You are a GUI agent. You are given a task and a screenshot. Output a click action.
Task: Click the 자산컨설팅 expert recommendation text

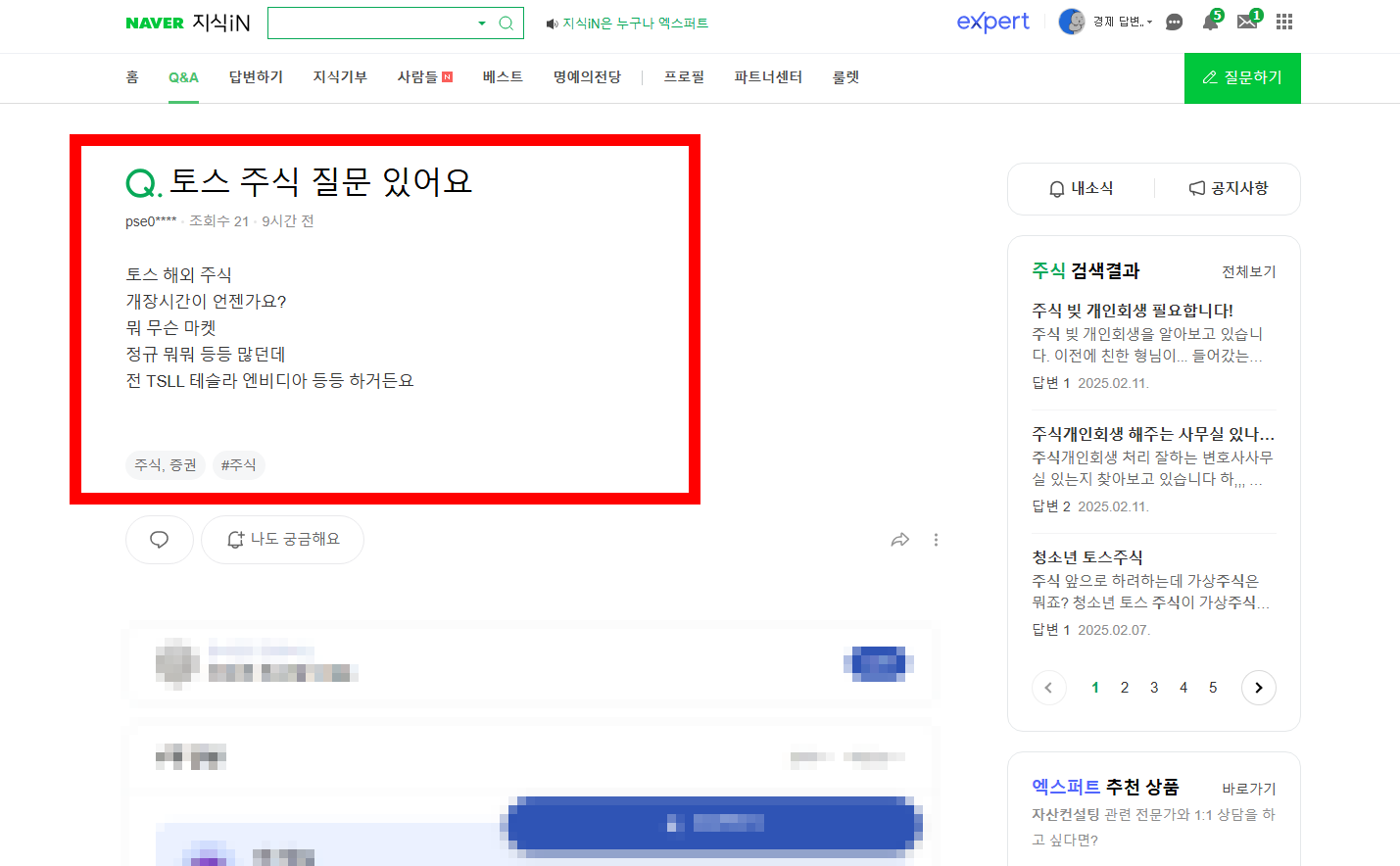[x=1153, y=827]
